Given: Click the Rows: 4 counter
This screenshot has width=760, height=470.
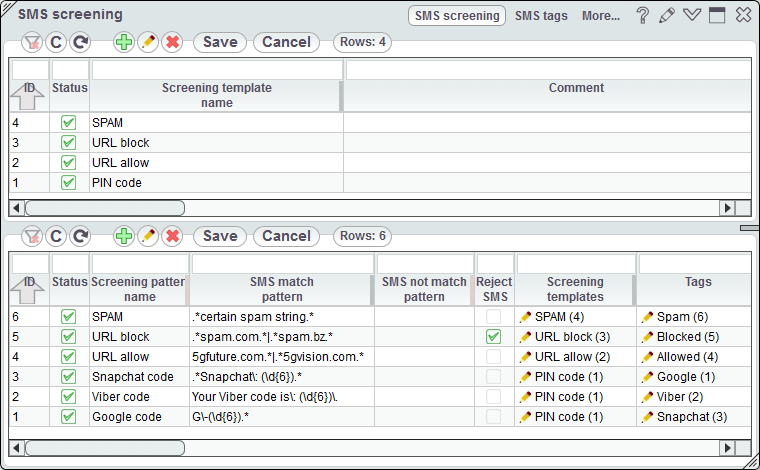Looking at the screenshot, I should tap(363, 42).
